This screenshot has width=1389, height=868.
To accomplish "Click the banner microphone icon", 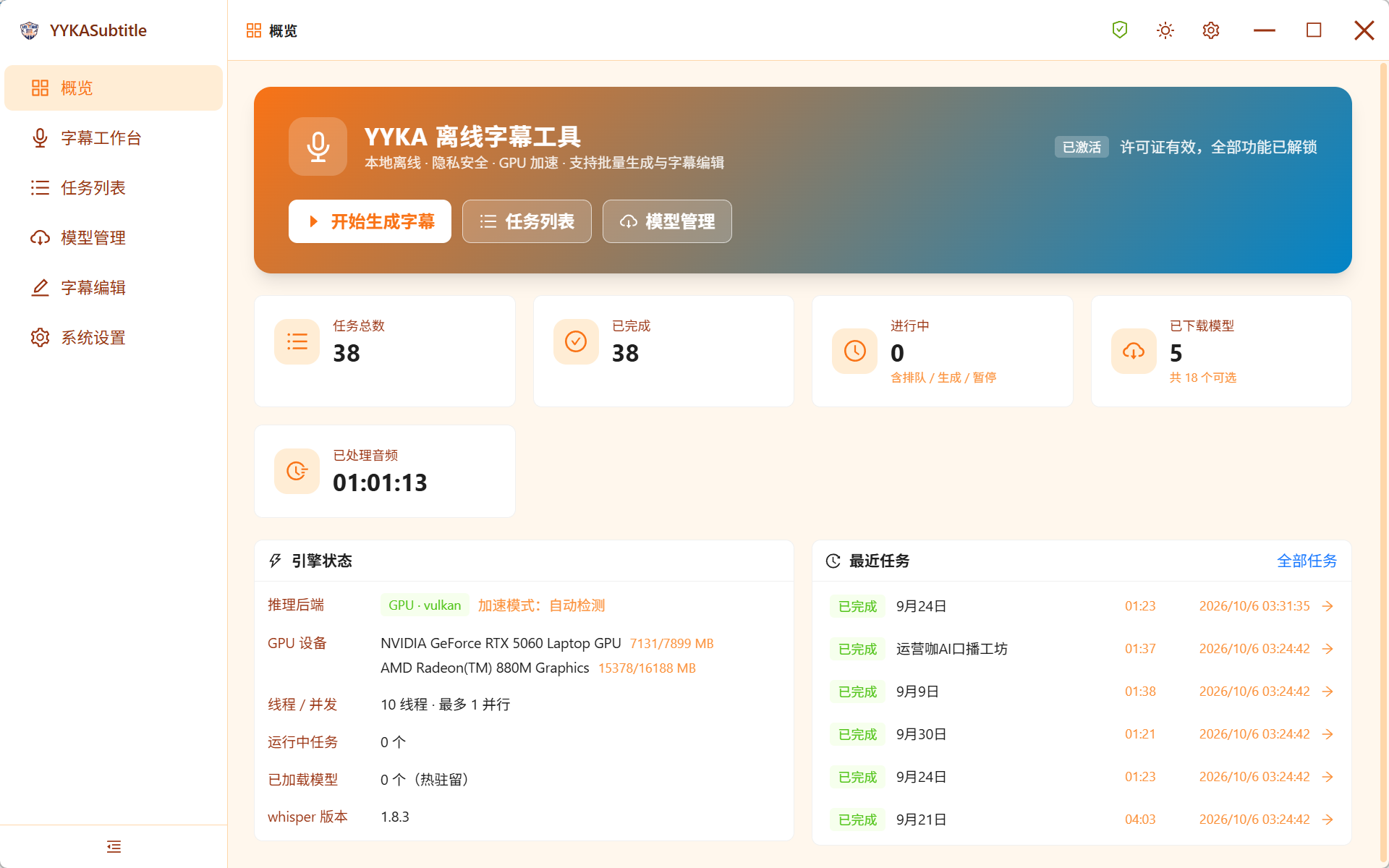I will (318, 146).
